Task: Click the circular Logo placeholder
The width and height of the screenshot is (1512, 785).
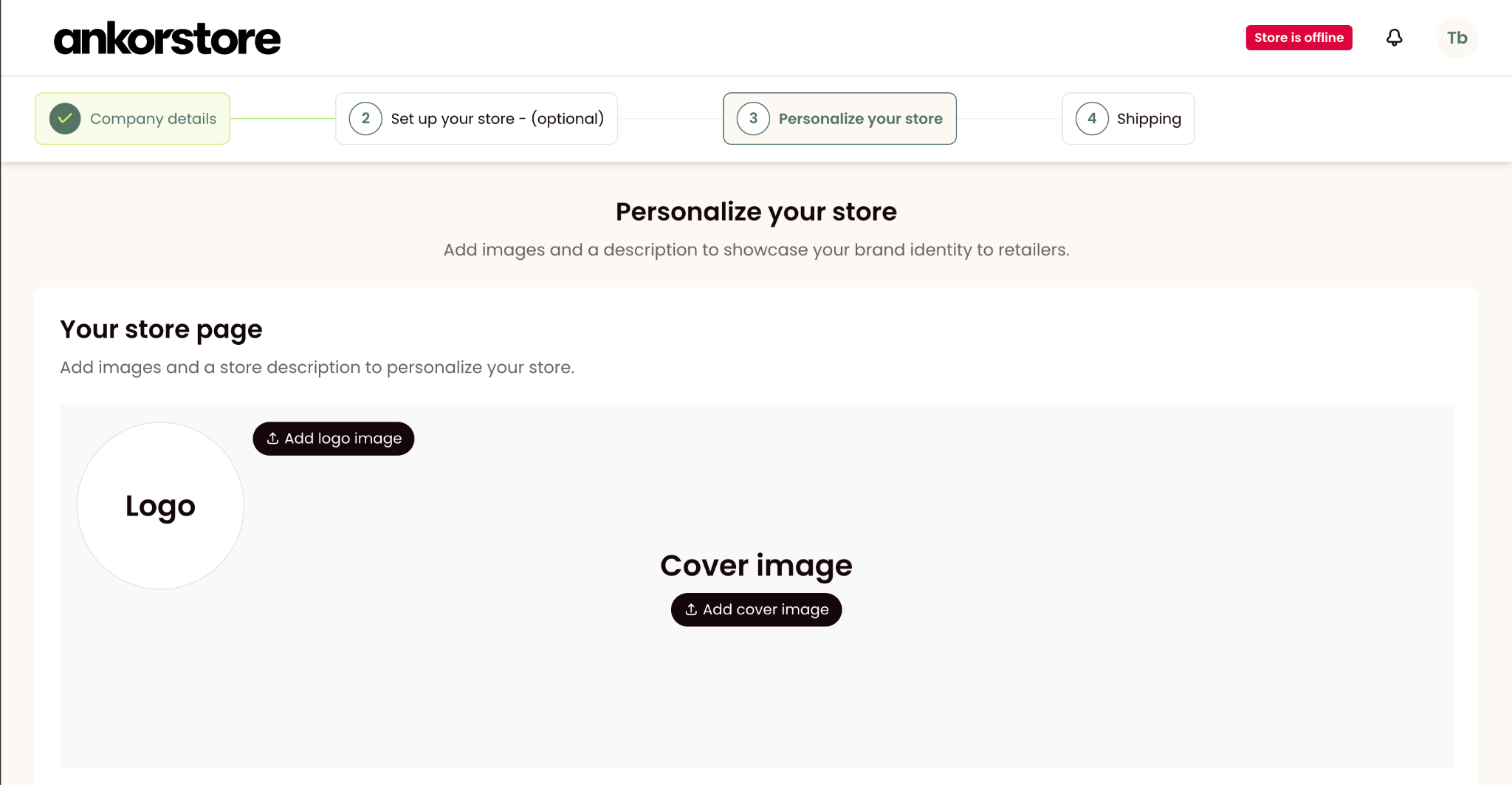Action: [x=160, y=506]
